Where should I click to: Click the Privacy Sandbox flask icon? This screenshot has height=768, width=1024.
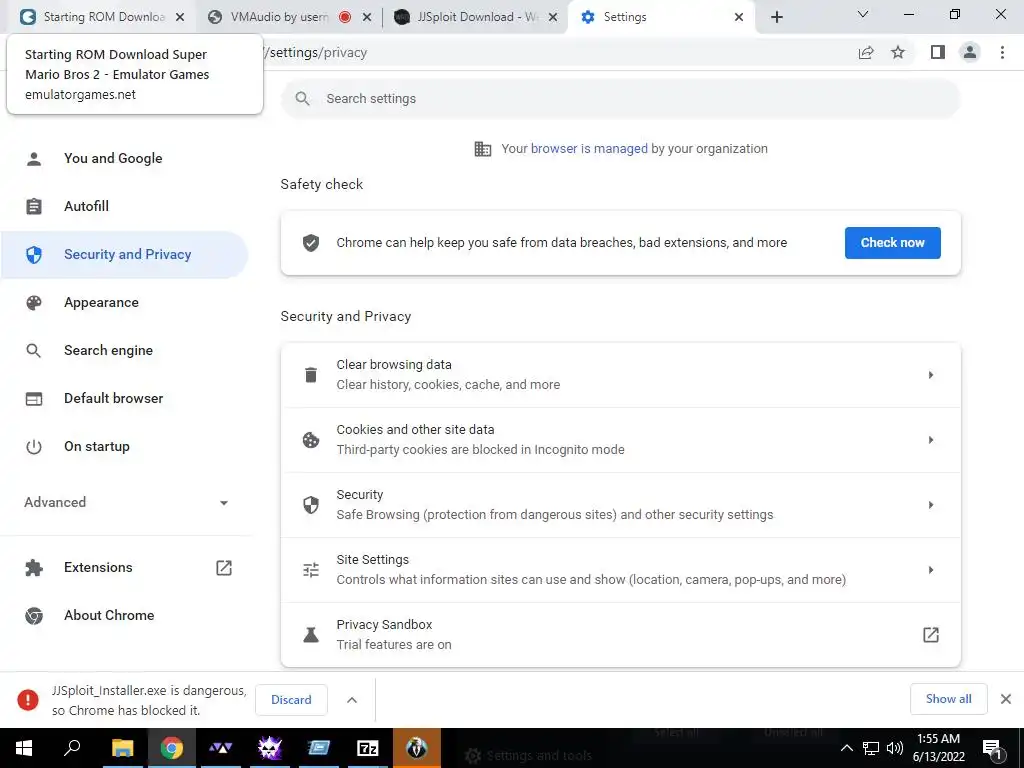coord(311,635)
